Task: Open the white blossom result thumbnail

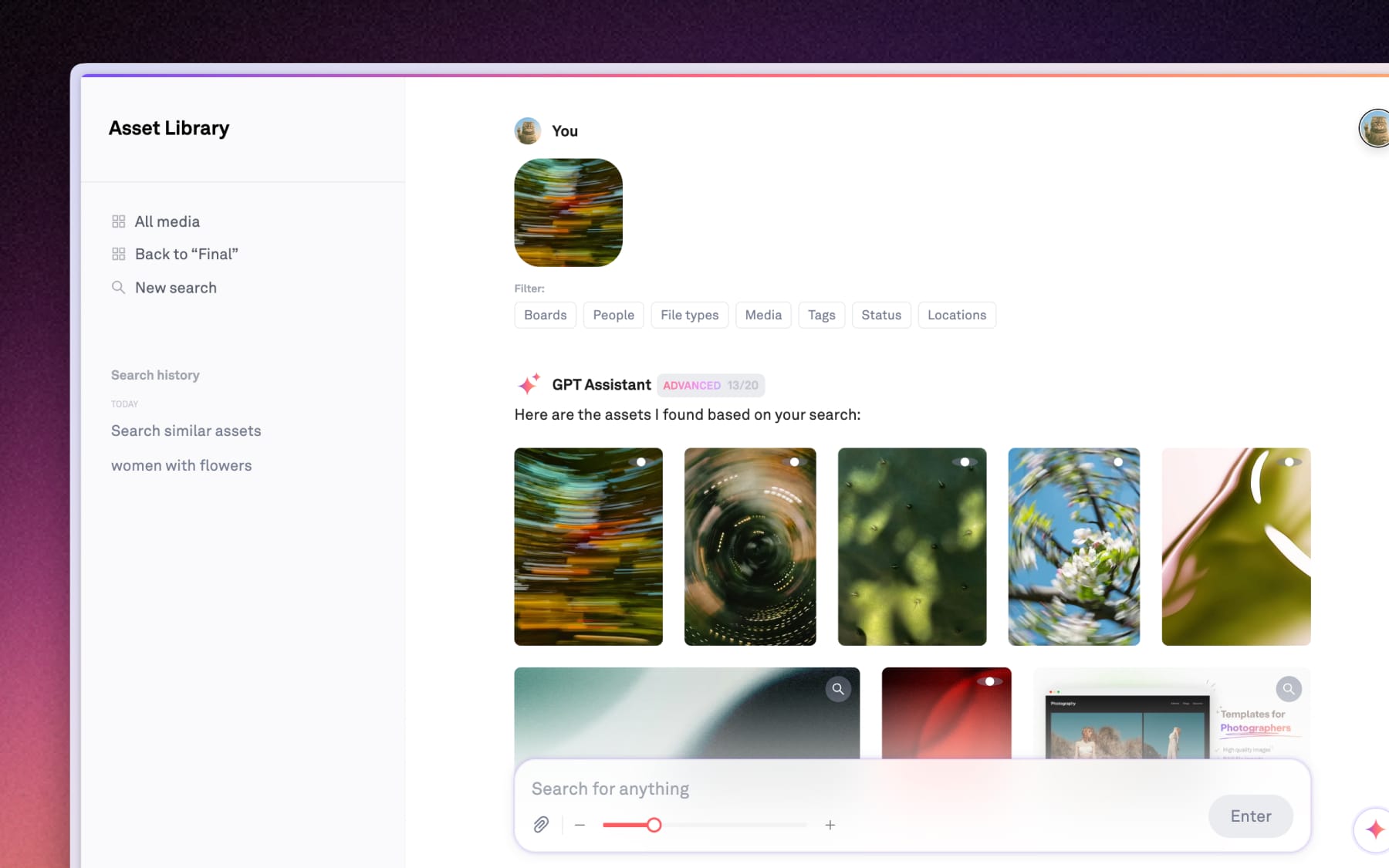Action: pyautogui.click(x=1074, y=547)
